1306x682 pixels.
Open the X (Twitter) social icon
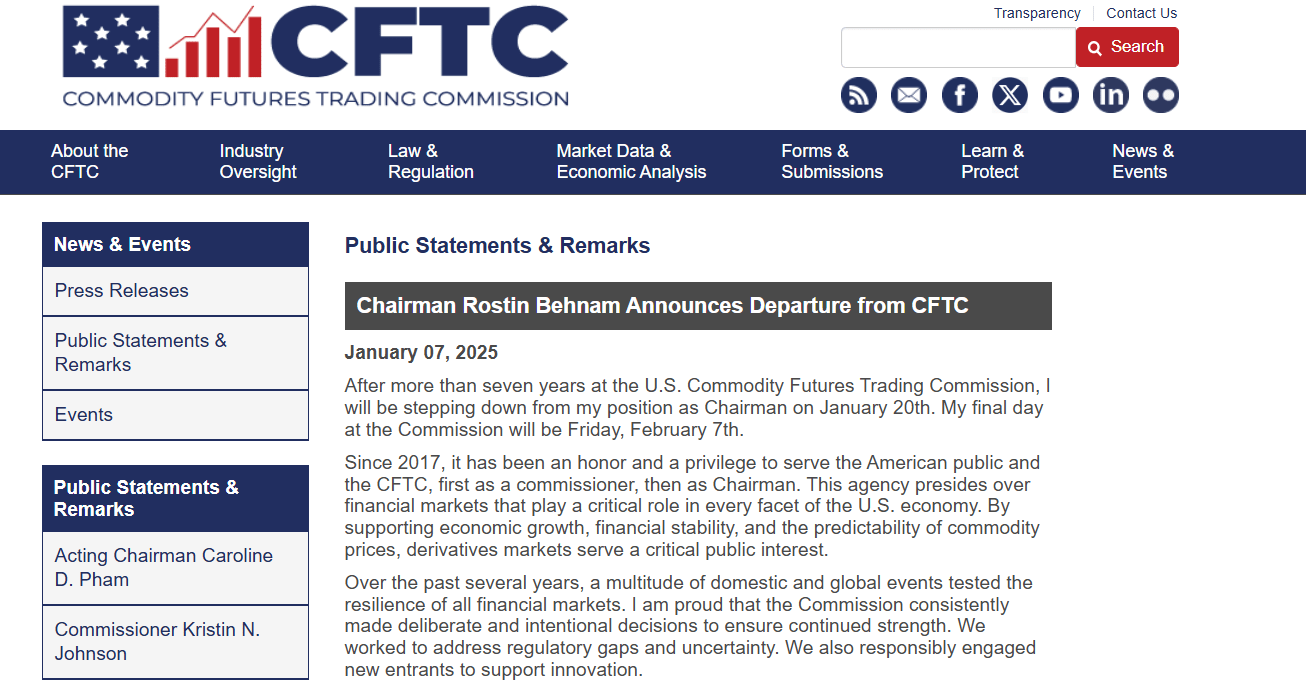[1010, 95]
